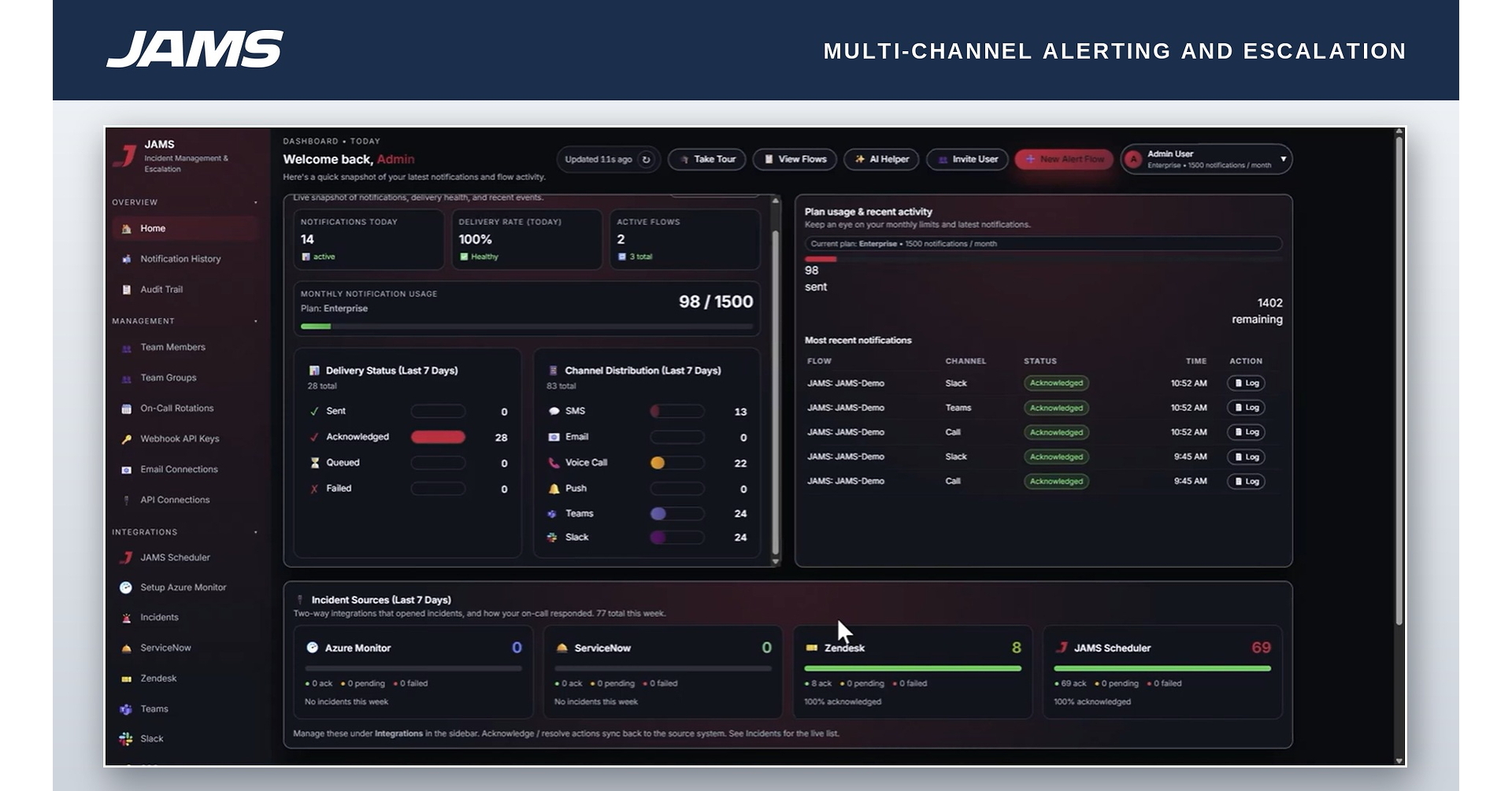Click the '1402 remaining' text

[1257, 312]
